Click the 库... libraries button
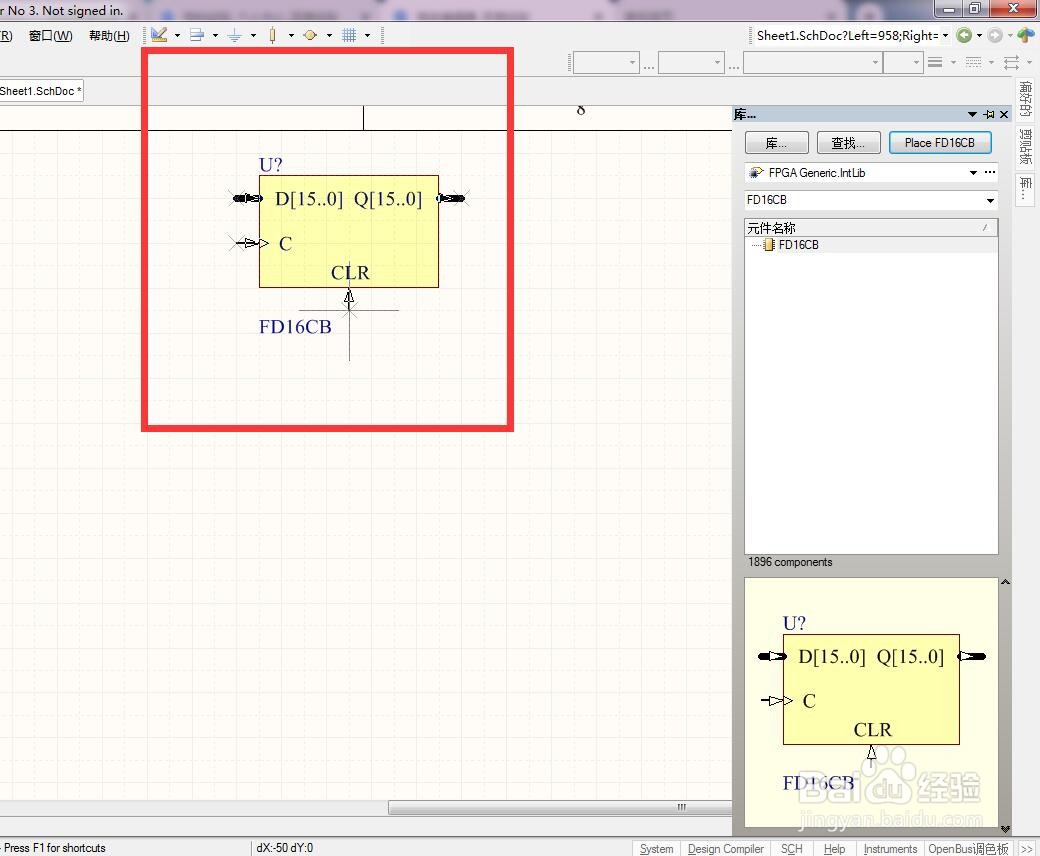 (777, 143)
